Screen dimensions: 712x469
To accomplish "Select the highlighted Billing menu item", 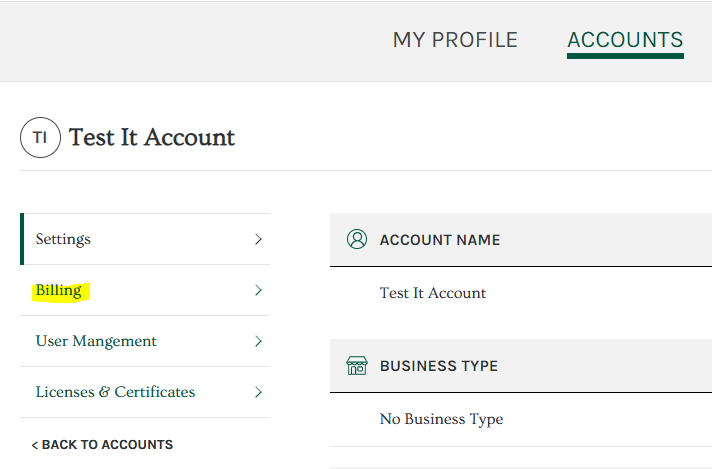I will pos(145,290).
